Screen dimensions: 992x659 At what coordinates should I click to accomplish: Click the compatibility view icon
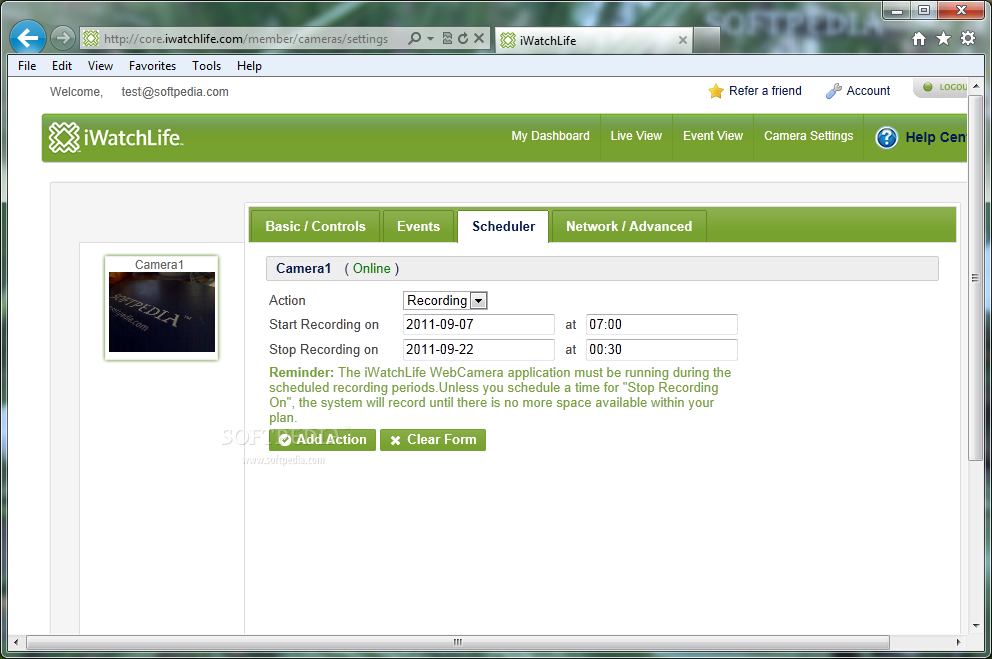(447, 39)
